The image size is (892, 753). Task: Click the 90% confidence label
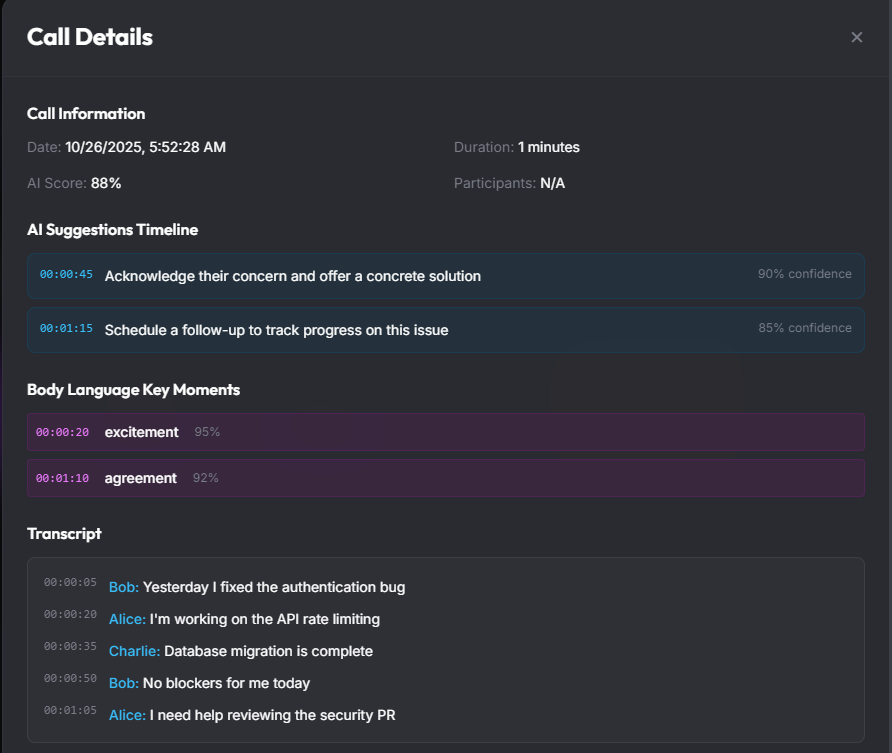click(804, 274)
